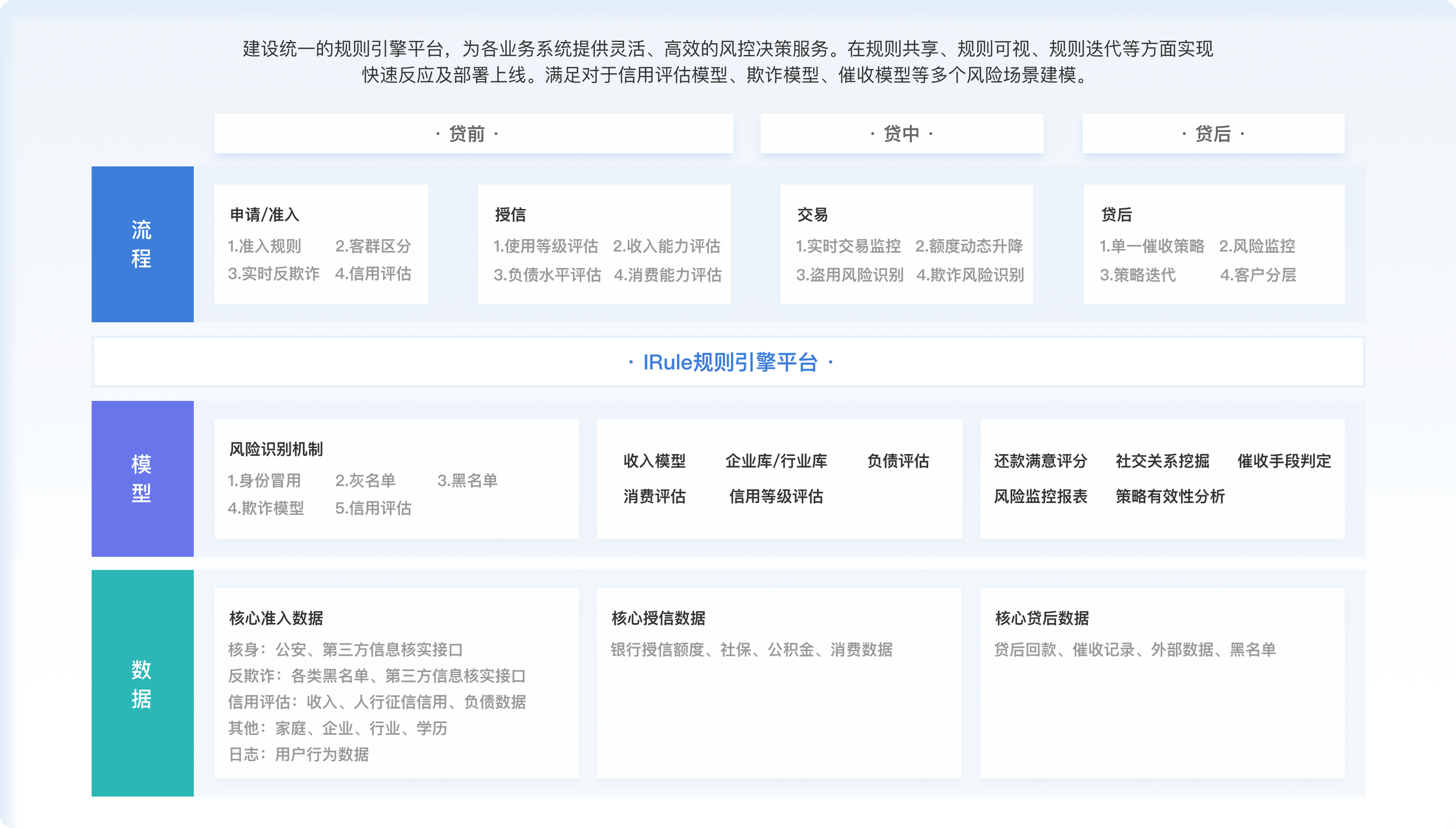Click item 4.欺诈风险识别
Screen dimensions: 1456x828
[x=970, y=275]
